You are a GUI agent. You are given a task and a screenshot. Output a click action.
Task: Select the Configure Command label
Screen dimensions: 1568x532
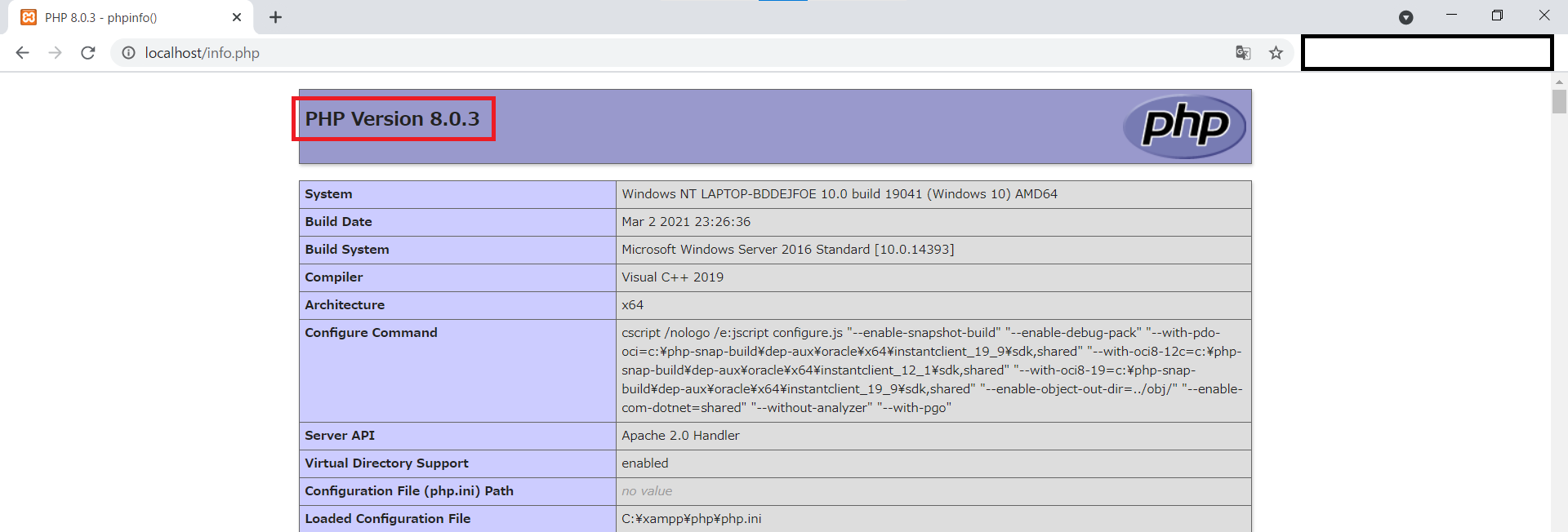[371, 333]
